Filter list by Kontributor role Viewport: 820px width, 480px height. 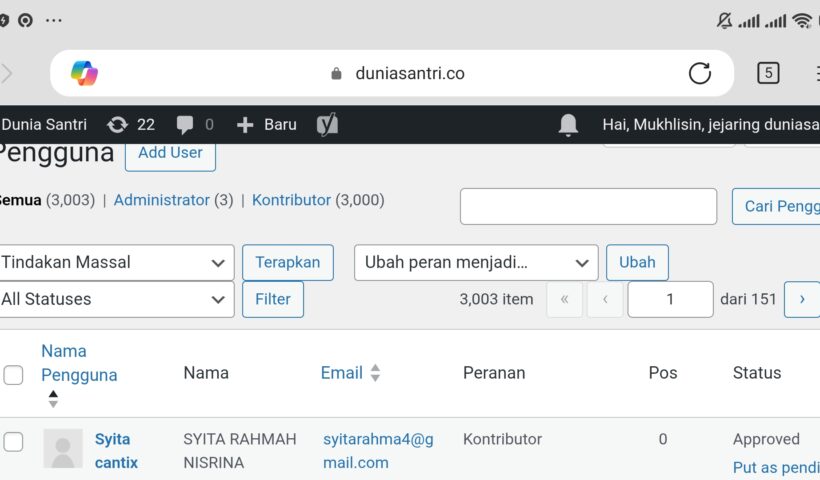coord(291,200)
